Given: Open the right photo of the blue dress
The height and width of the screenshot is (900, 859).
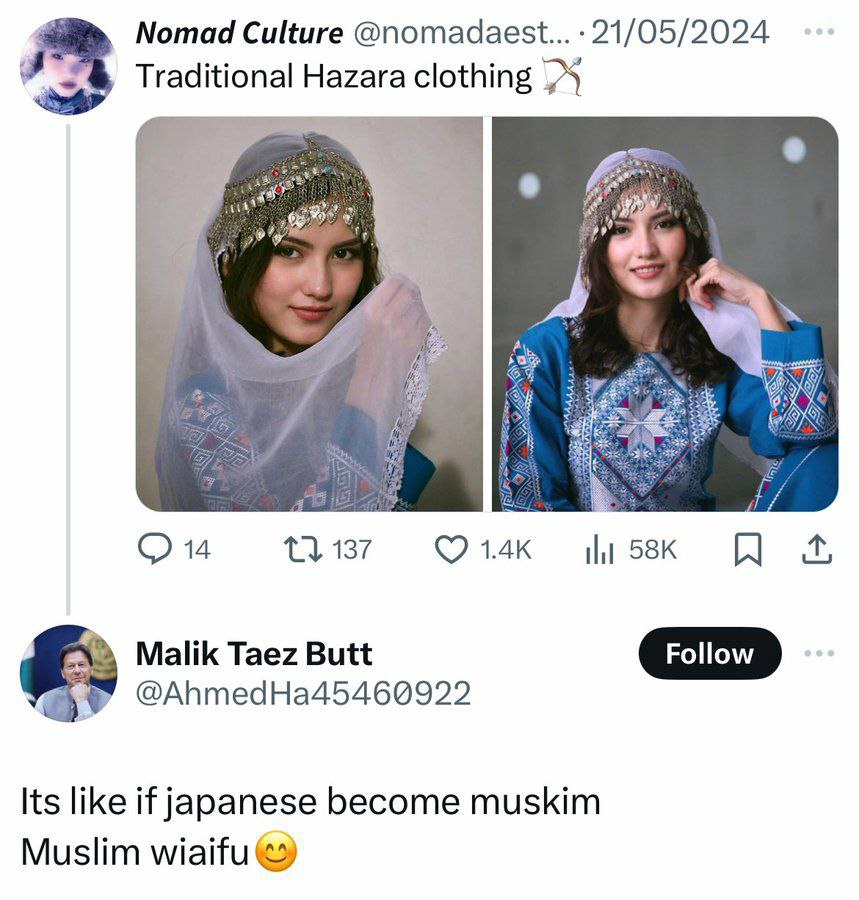Looking at the screenshot, I should (665, 314).
